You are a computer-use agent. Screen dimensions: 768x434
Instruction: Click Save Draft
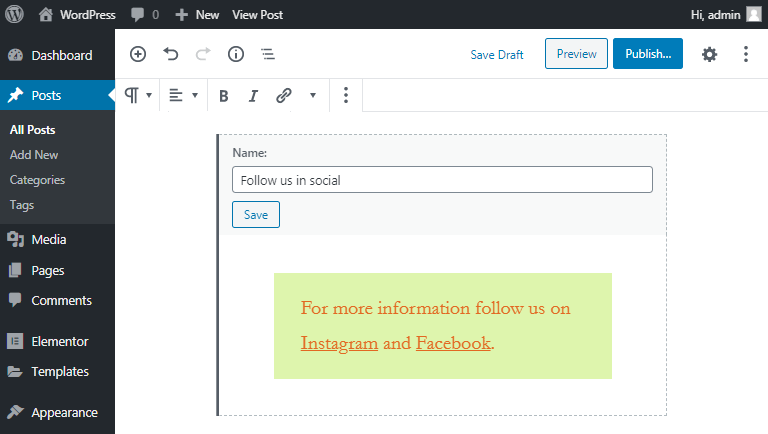497,54
